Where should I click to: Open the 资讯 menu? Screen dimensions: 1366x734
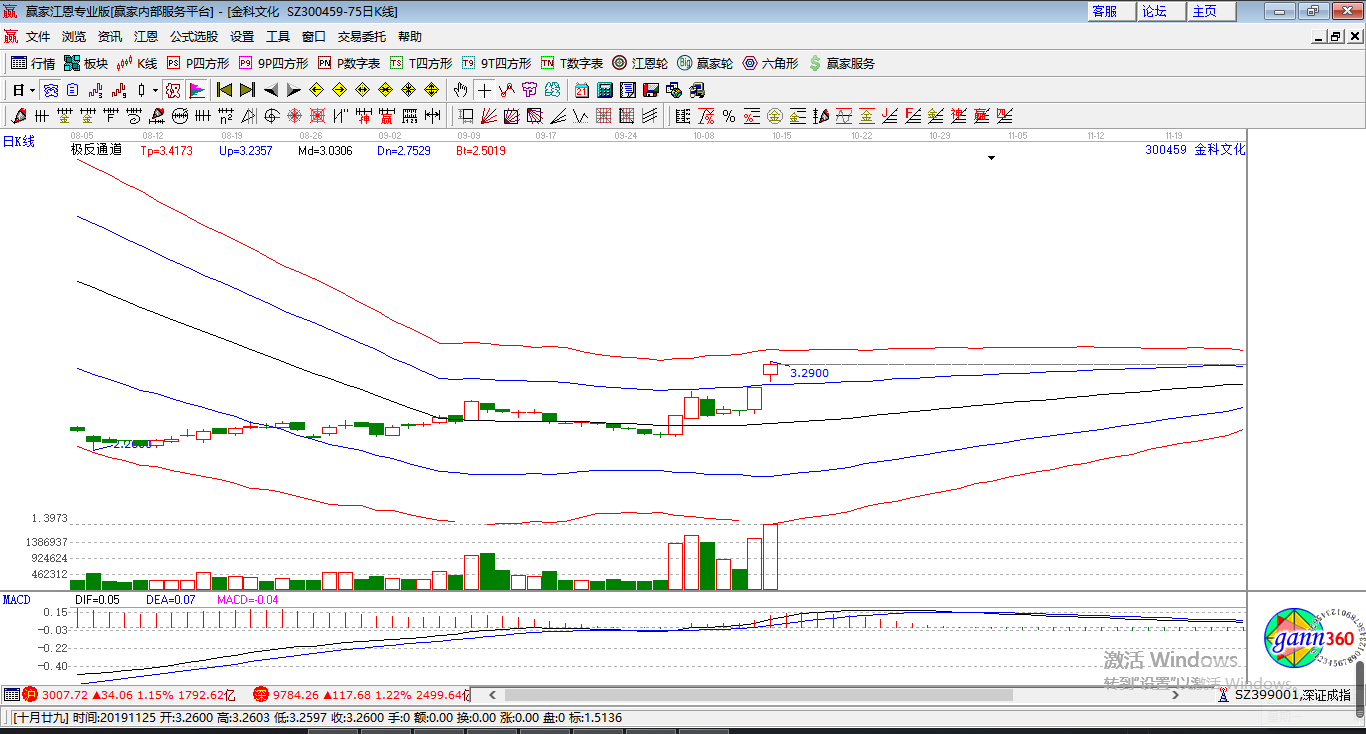110,37
